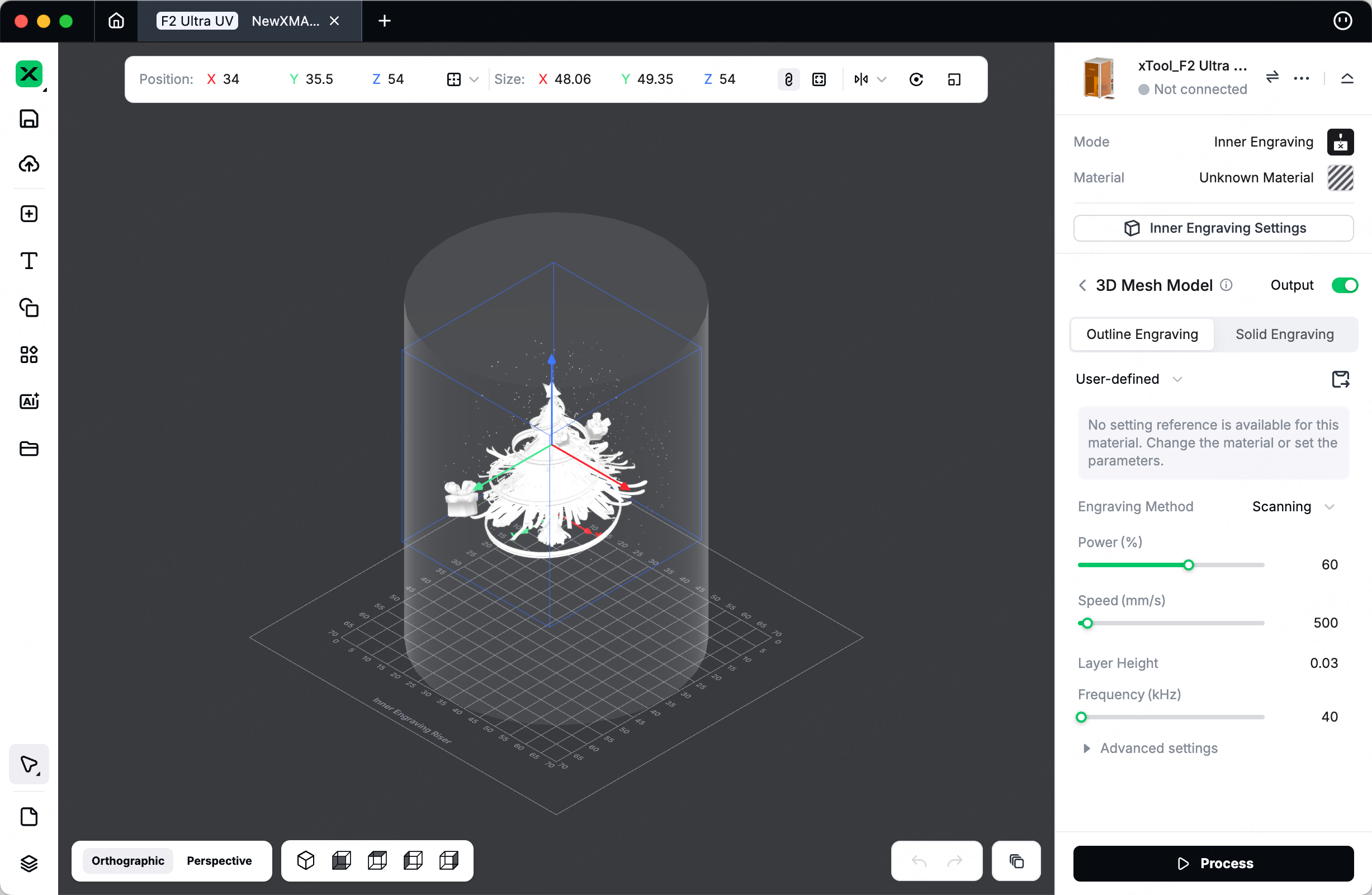
Task: Click the Power percentage slider handle
Action: click(x=1189, y=565)
